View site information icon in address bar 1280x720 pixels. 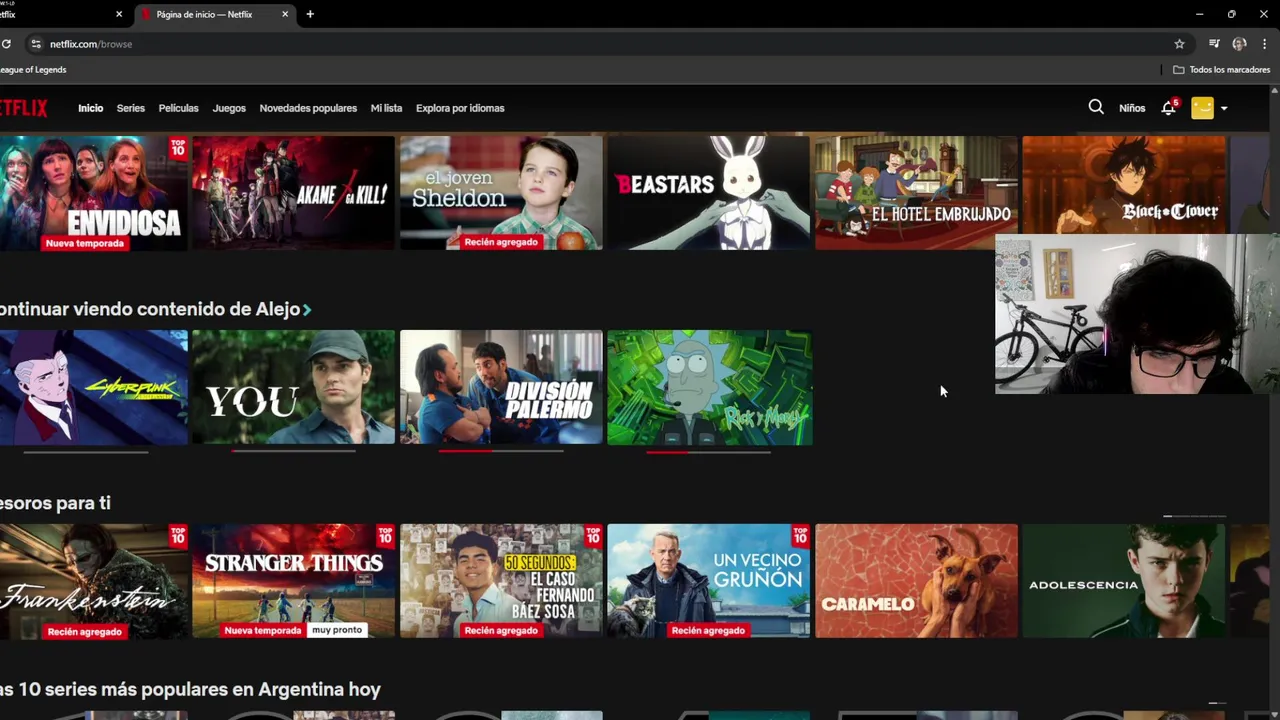pyautogui.click(x=35, y=44)
